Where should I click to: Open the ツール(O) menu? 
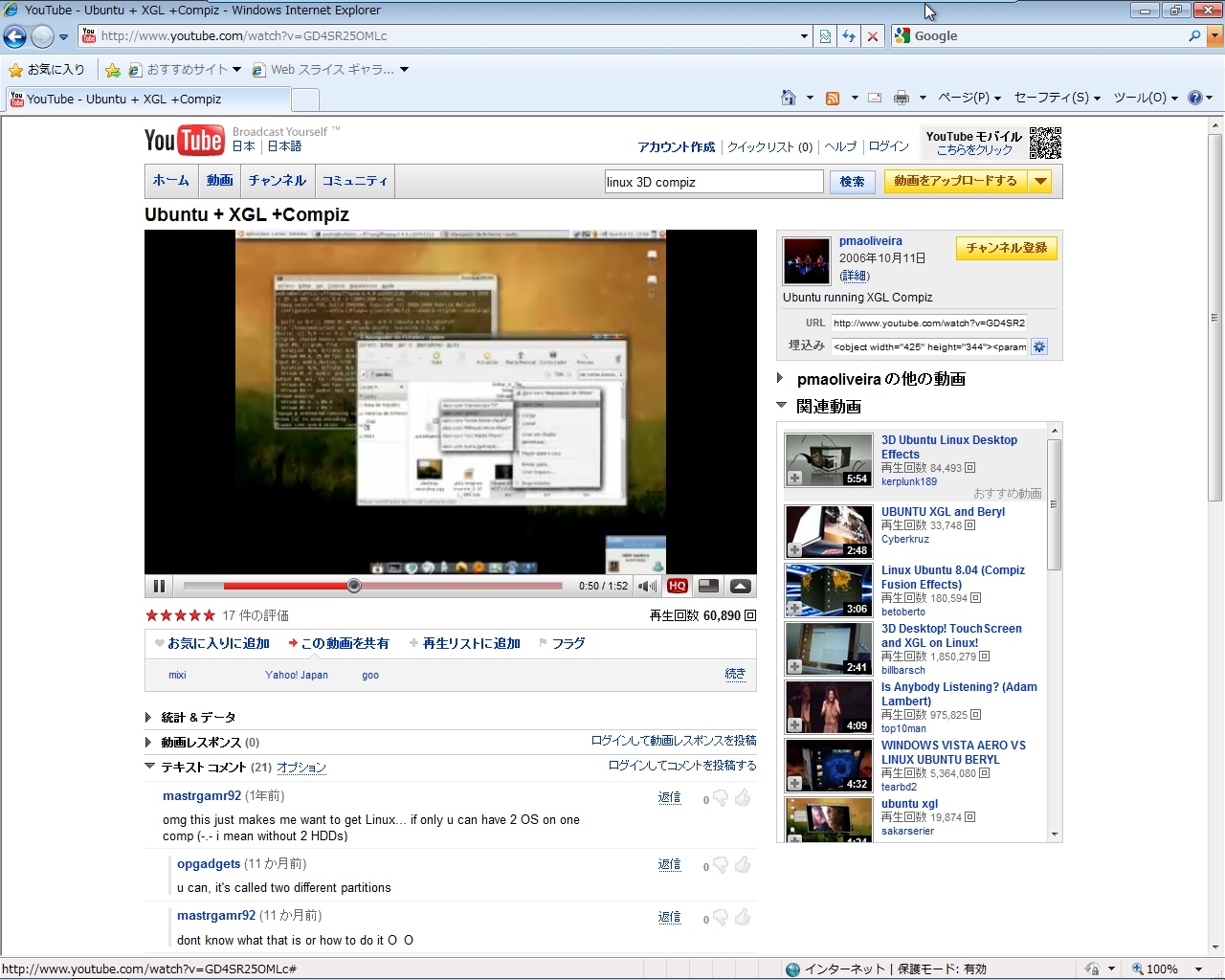click(x=1146, y=98)
